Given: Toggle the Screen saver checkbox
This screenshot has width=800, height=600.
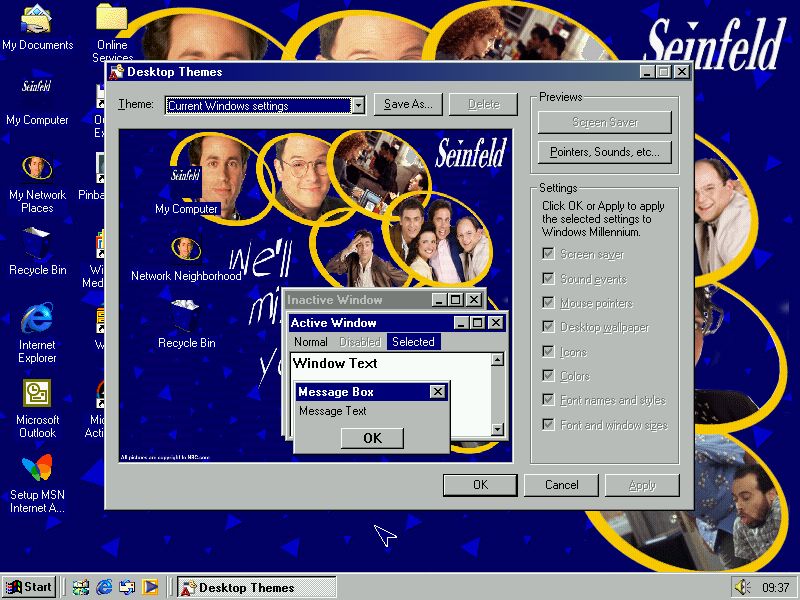Looking at the screenshot, I should coord(548,254).
